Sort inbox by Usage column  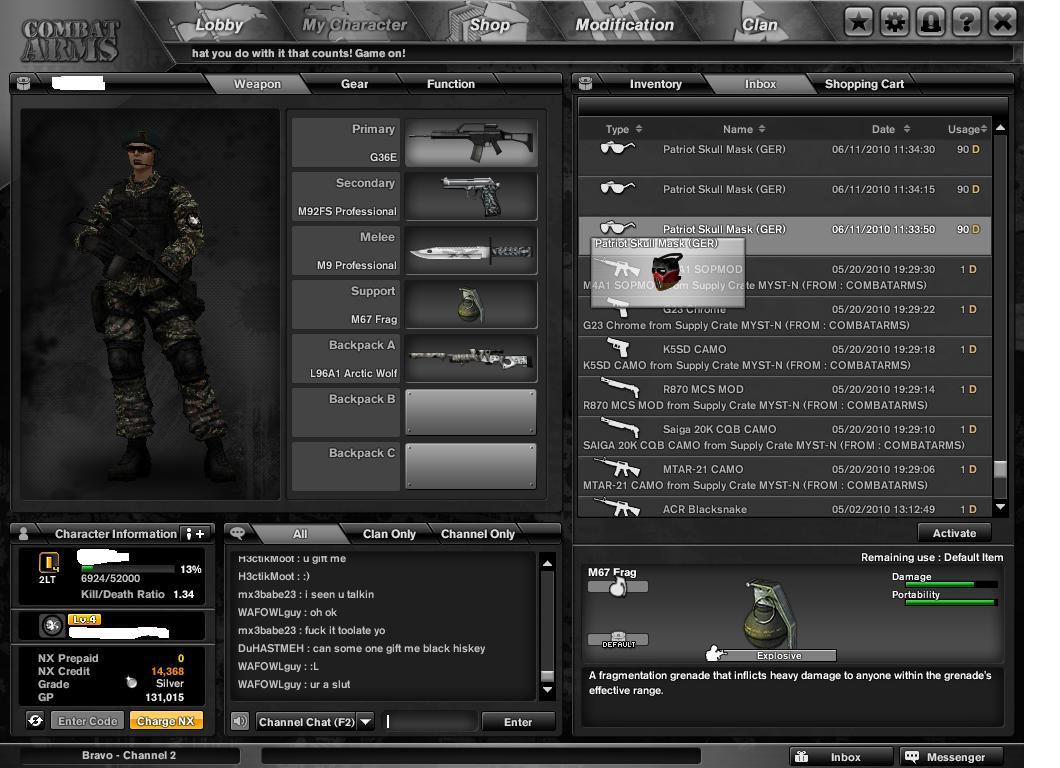click(967, 129)
